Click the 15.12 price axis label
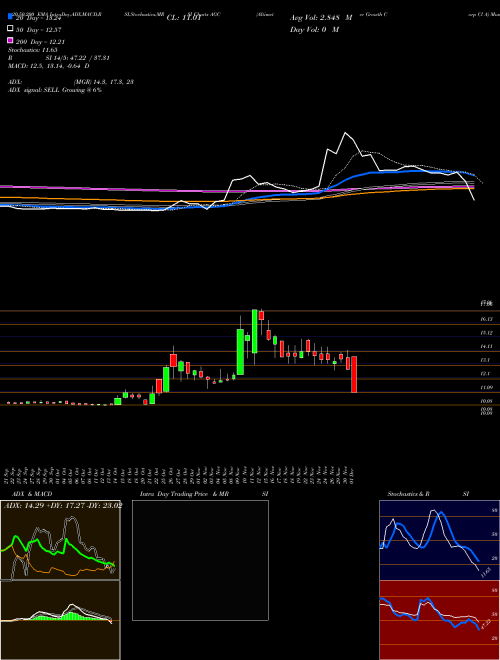Screen dimensions: 500x660 [486, 333]
